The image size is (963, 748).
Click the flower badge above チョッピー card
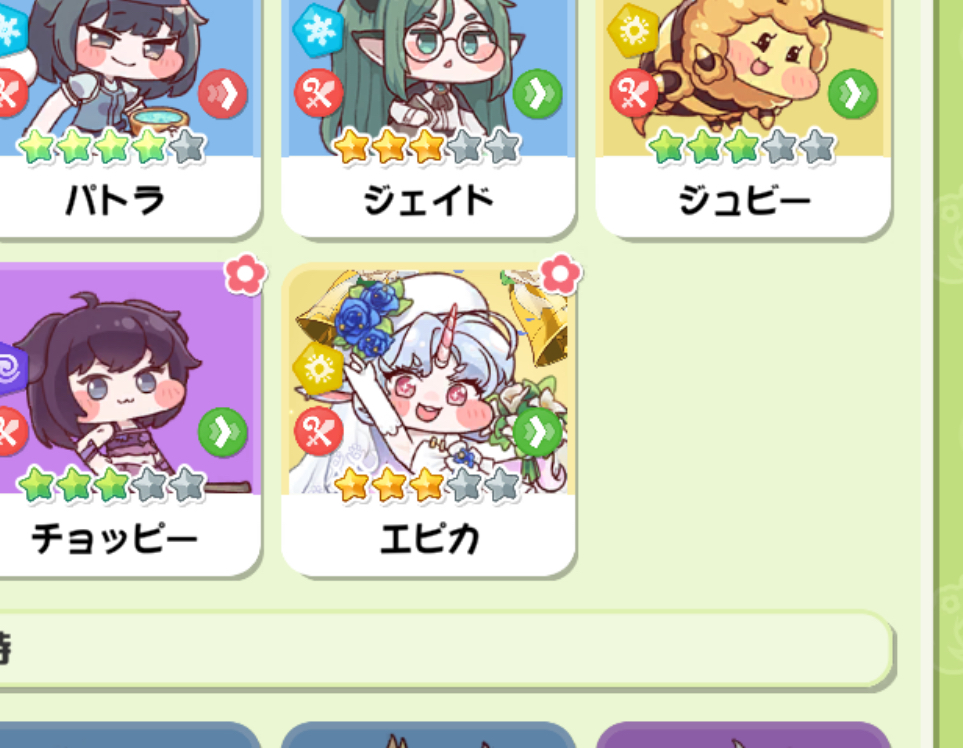pyautogui.click(x=246, y=273)
